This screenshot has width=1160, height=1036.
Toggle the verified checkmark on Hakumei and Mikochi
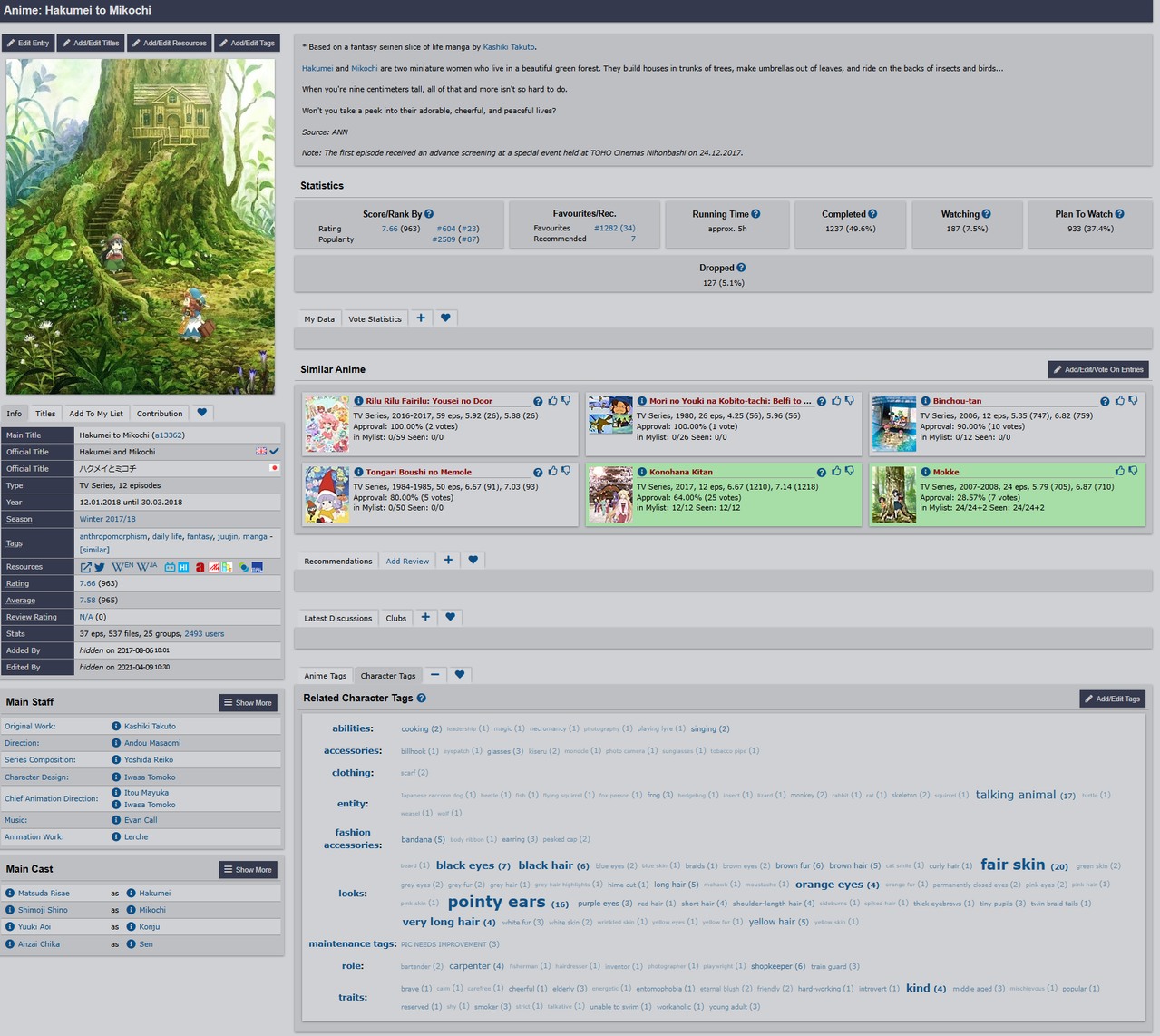coord(274,451)
